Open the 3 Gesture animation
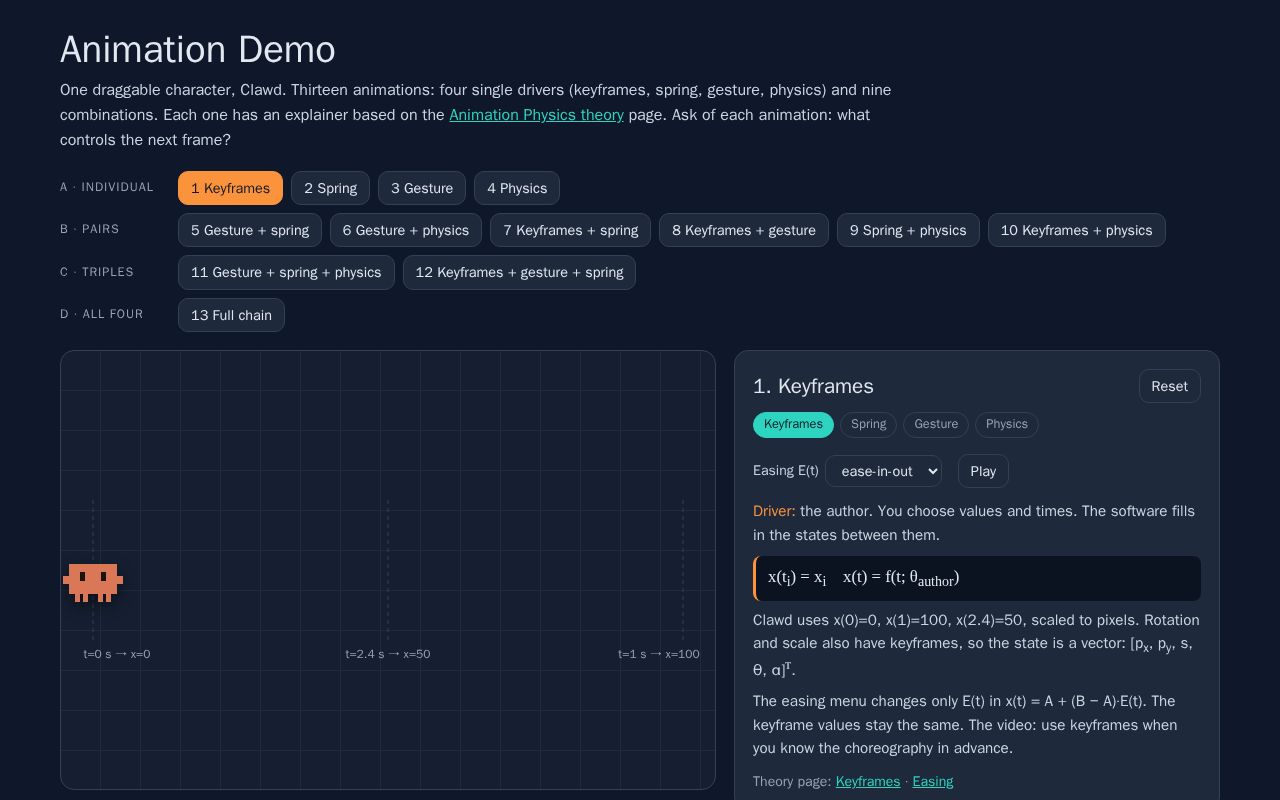Image resolution: width=1280 pixels, height=800 pixels. point(422,188)
